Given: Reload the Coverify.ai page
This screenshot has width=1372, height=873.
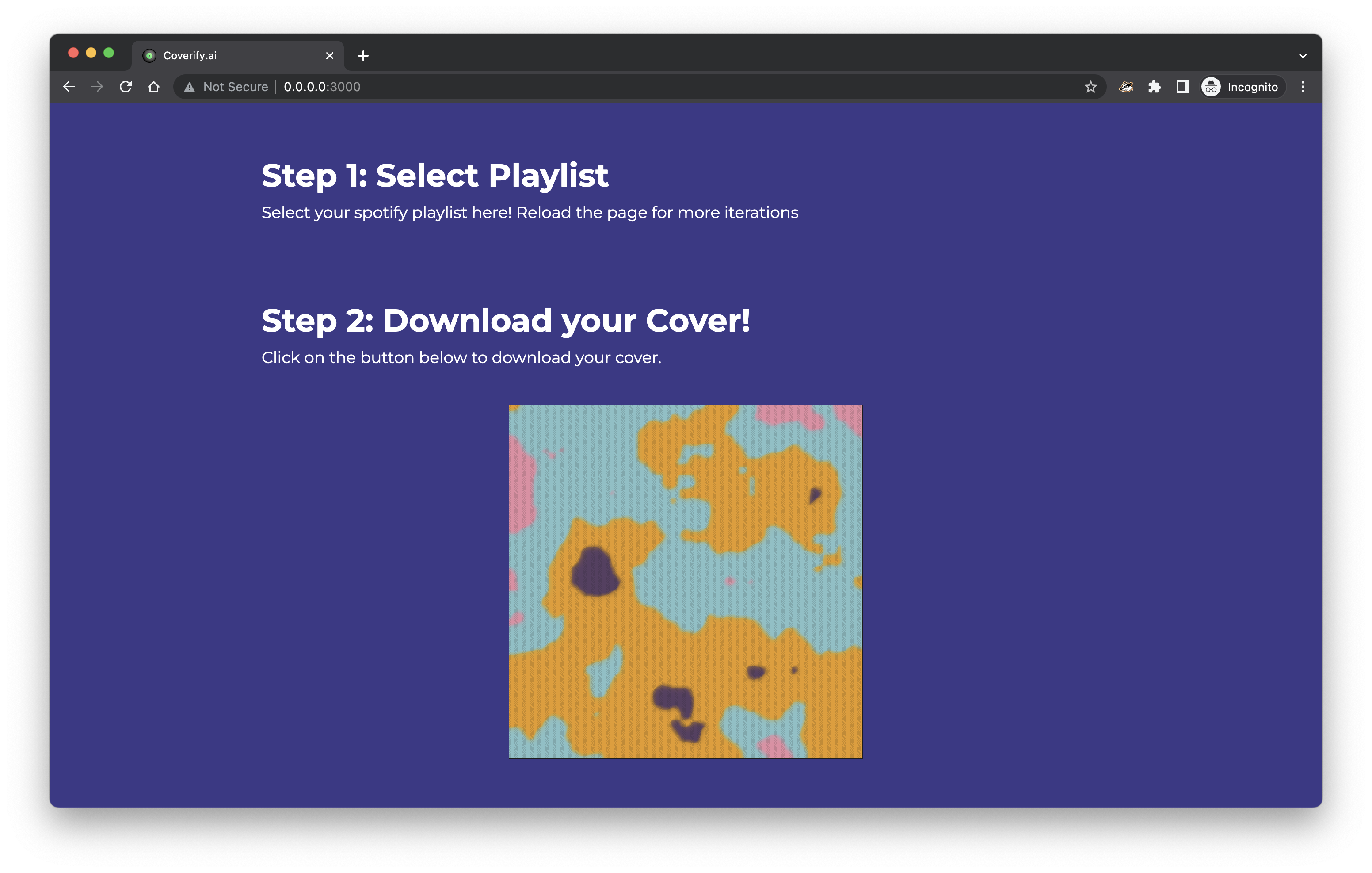Looking at the screenshot, I should [126, 87].
